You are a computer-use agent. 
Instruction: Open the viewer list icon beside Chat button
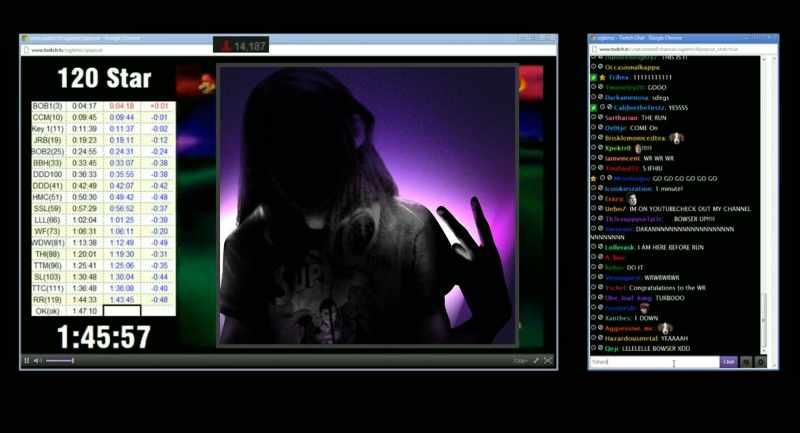click(x=746, y=362)
